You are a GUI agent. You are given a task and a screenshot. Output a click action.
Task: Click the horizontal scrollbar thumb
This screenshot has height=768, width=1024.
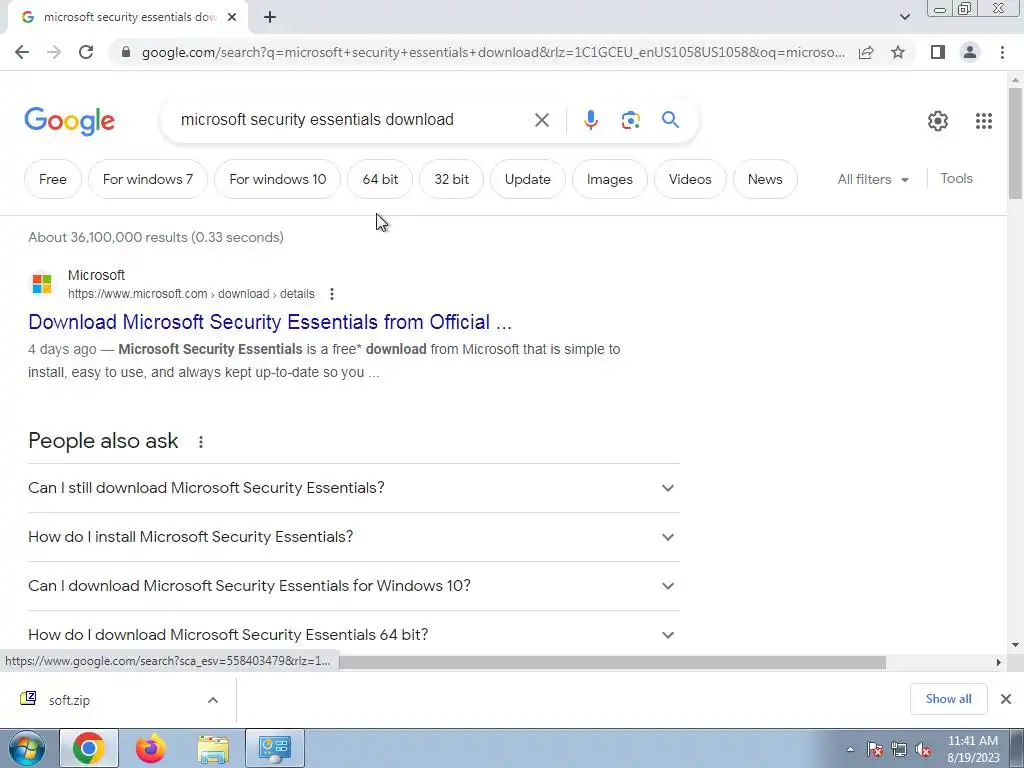point(612,662)
